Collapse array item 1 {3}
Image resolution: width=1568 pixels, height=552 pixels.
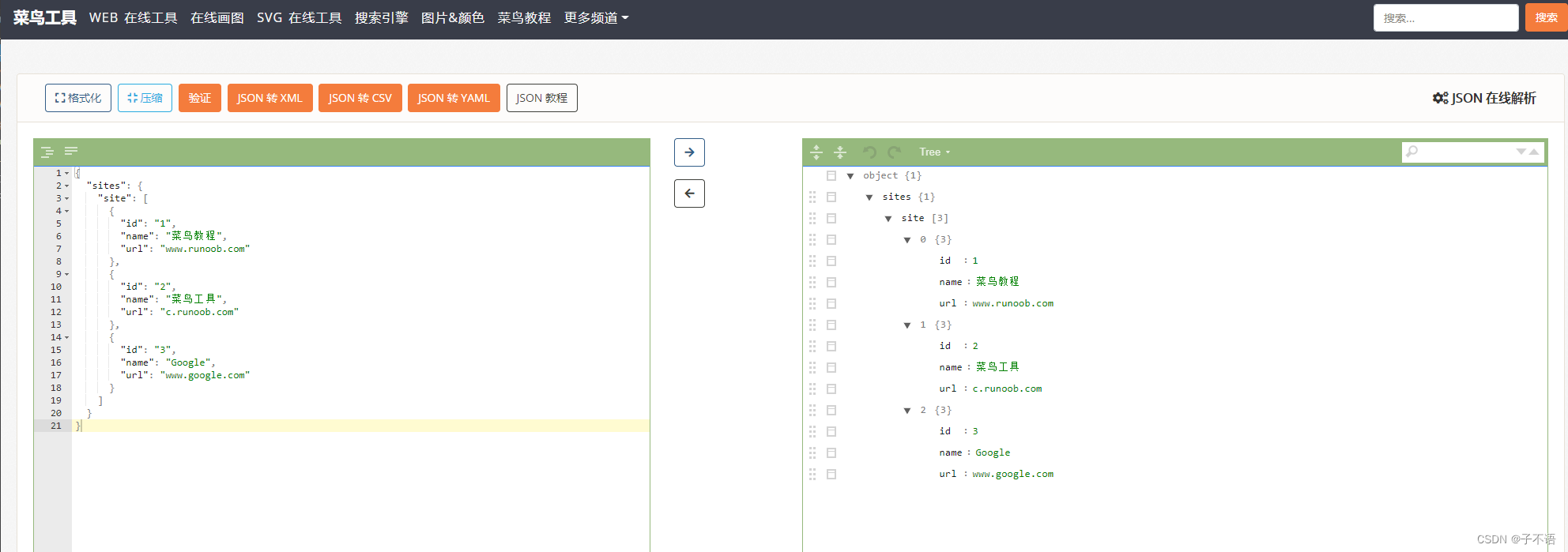907,325
